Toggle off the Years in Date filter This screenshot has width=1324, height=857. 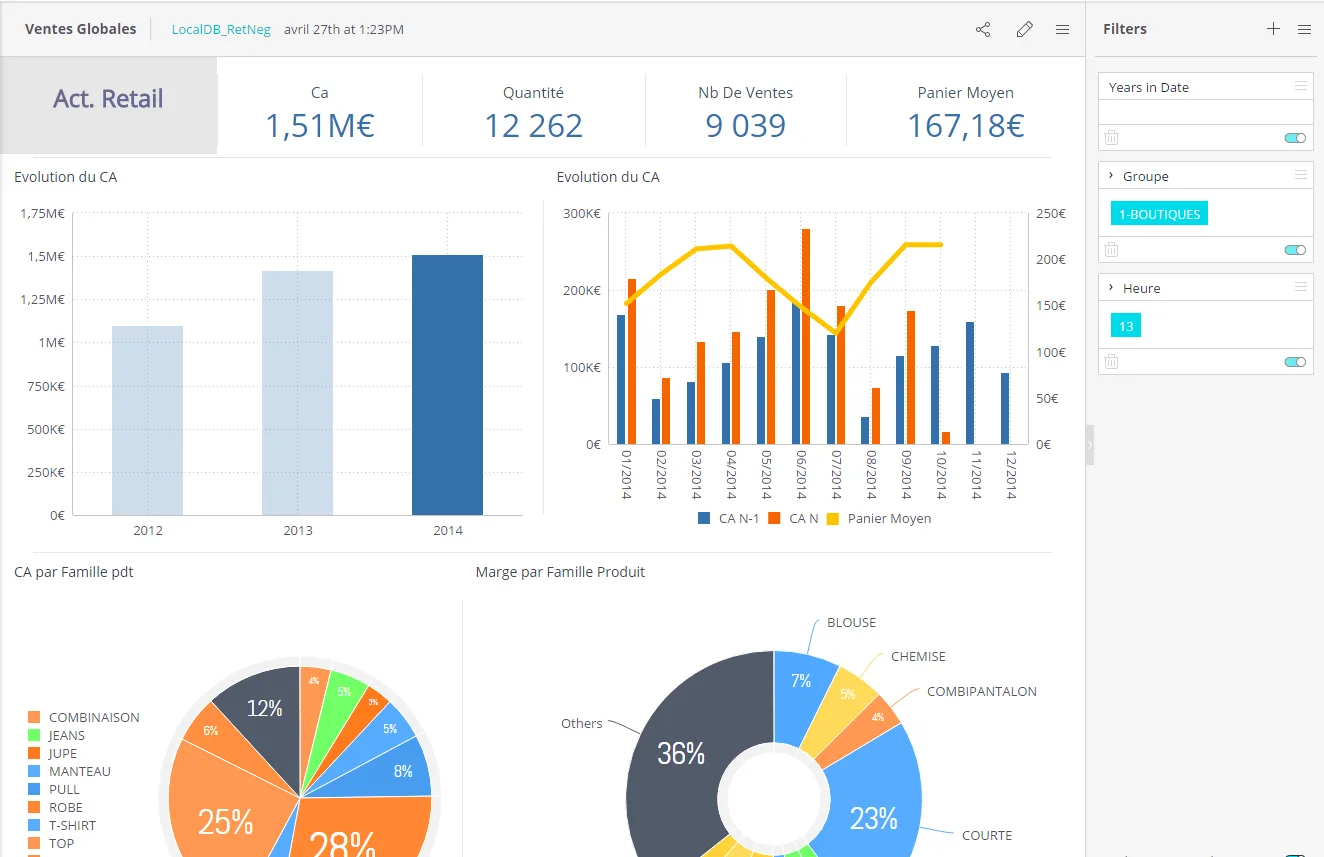[x=1295, y=138]
